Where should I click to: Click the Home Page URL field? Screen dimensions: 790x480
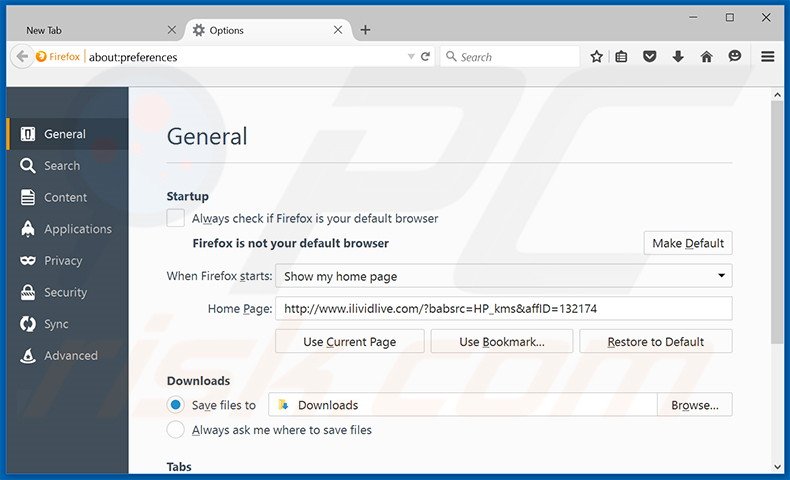point(503,309)
